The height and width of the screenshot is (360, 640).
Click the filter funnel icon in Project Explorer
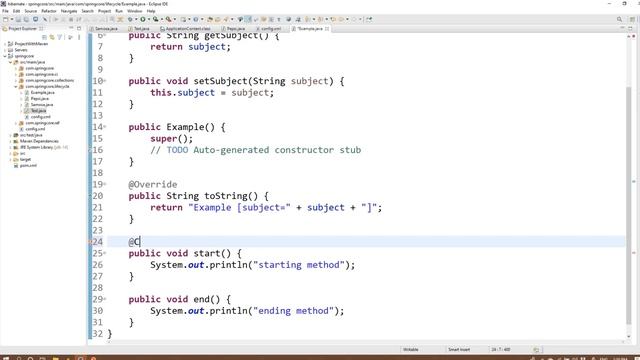pyautogui.click(x=60, y=37)
